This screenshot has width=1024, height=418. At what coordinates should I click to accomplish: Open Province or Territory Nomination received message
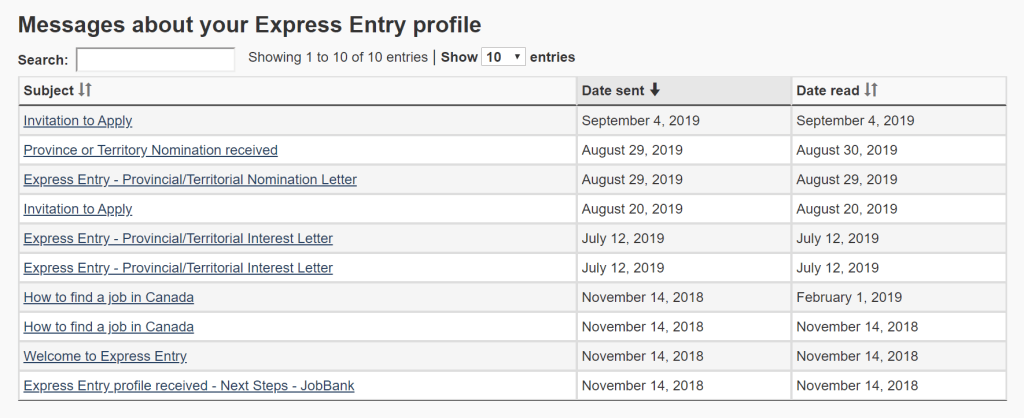pos(150,150)
